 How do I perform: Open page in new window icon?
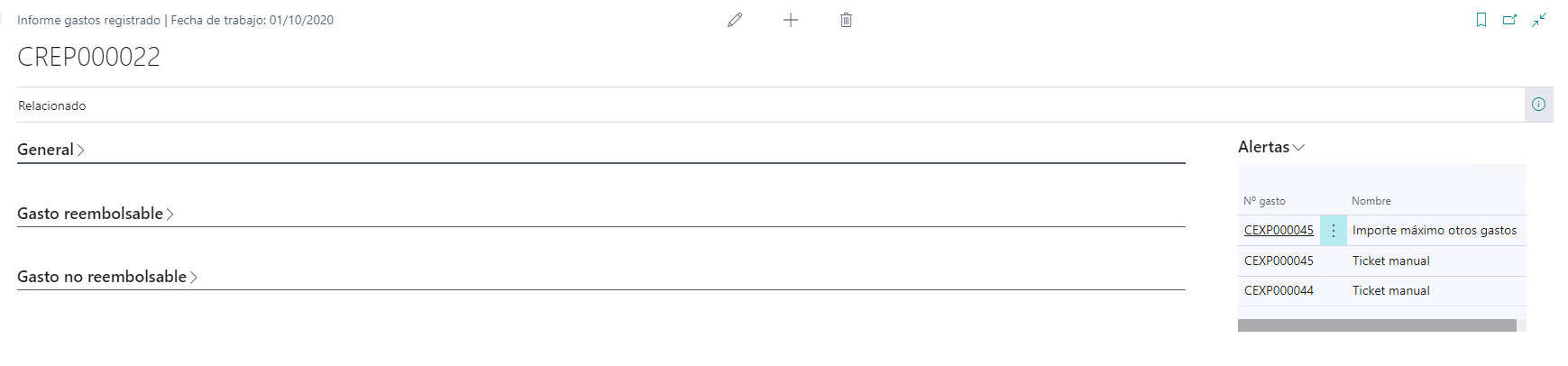[1509, 20]
